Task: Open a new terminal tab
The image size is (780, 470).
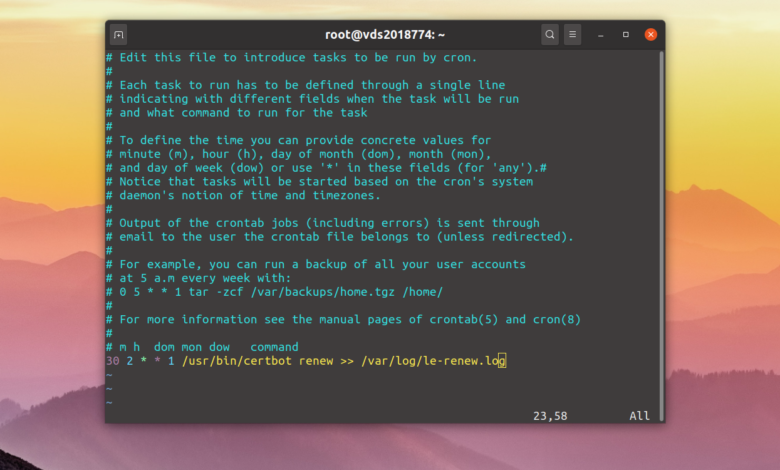Action: tap(119, 34)
